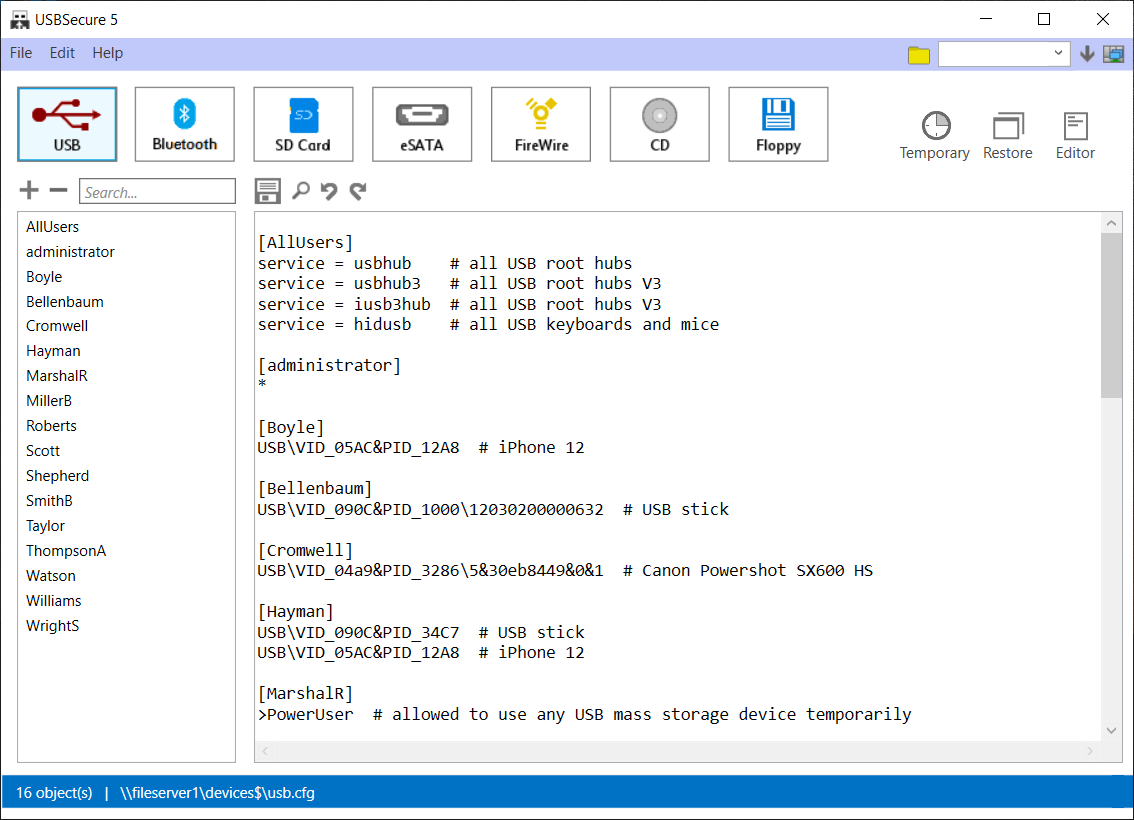
Task: Select Hayman in the user list
Action: pos(53,351)
